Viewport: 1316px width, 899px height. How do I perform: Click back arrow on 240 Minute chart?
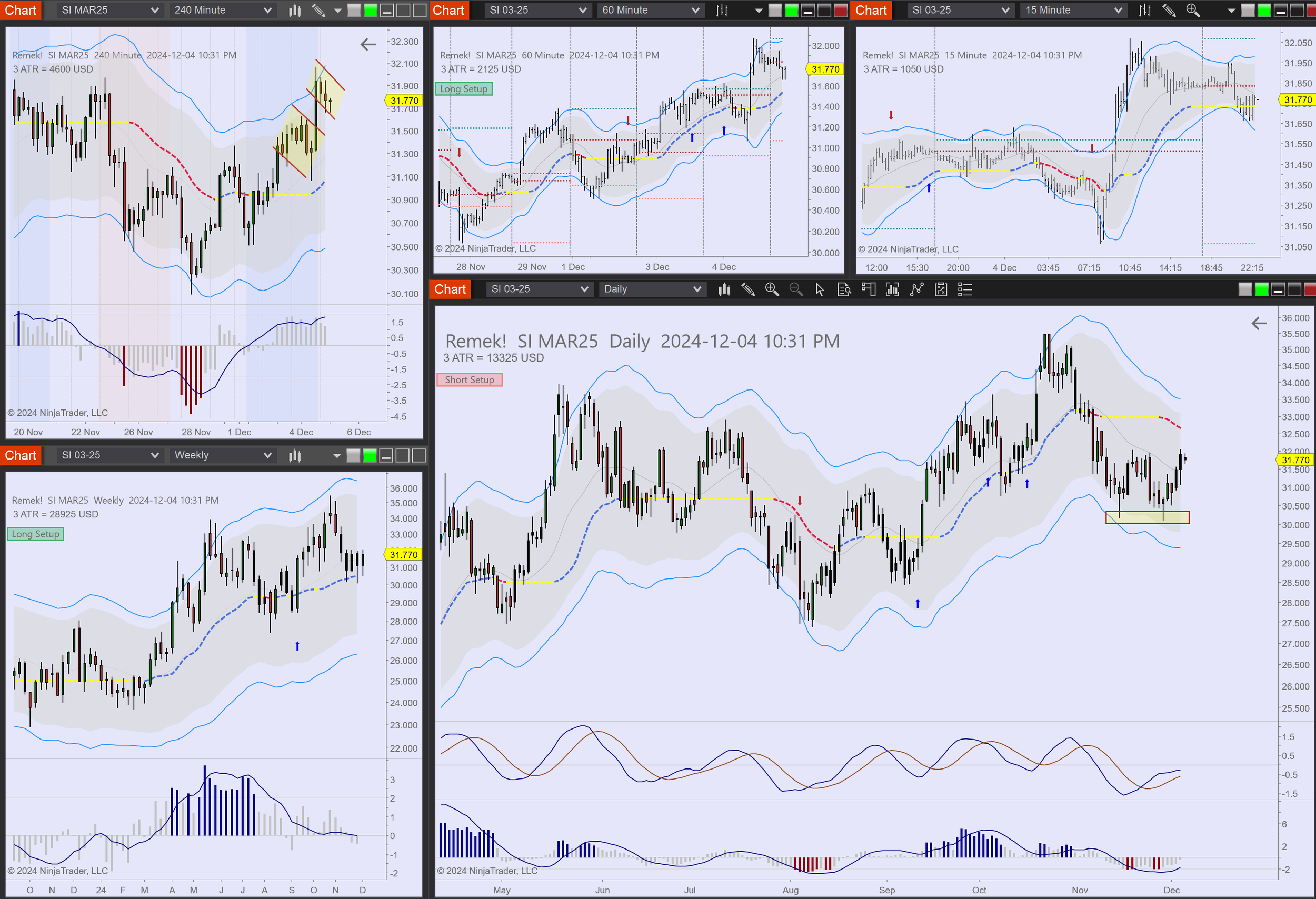point(368,44)
